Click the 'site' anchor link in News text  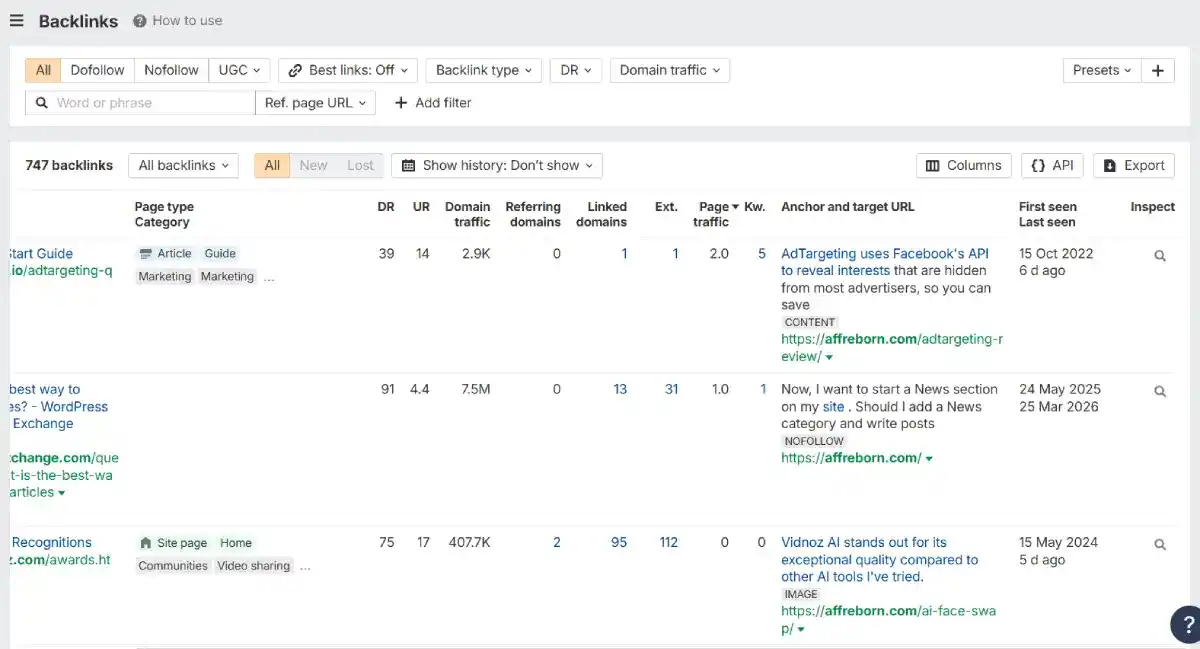click(x=834, y=407)
